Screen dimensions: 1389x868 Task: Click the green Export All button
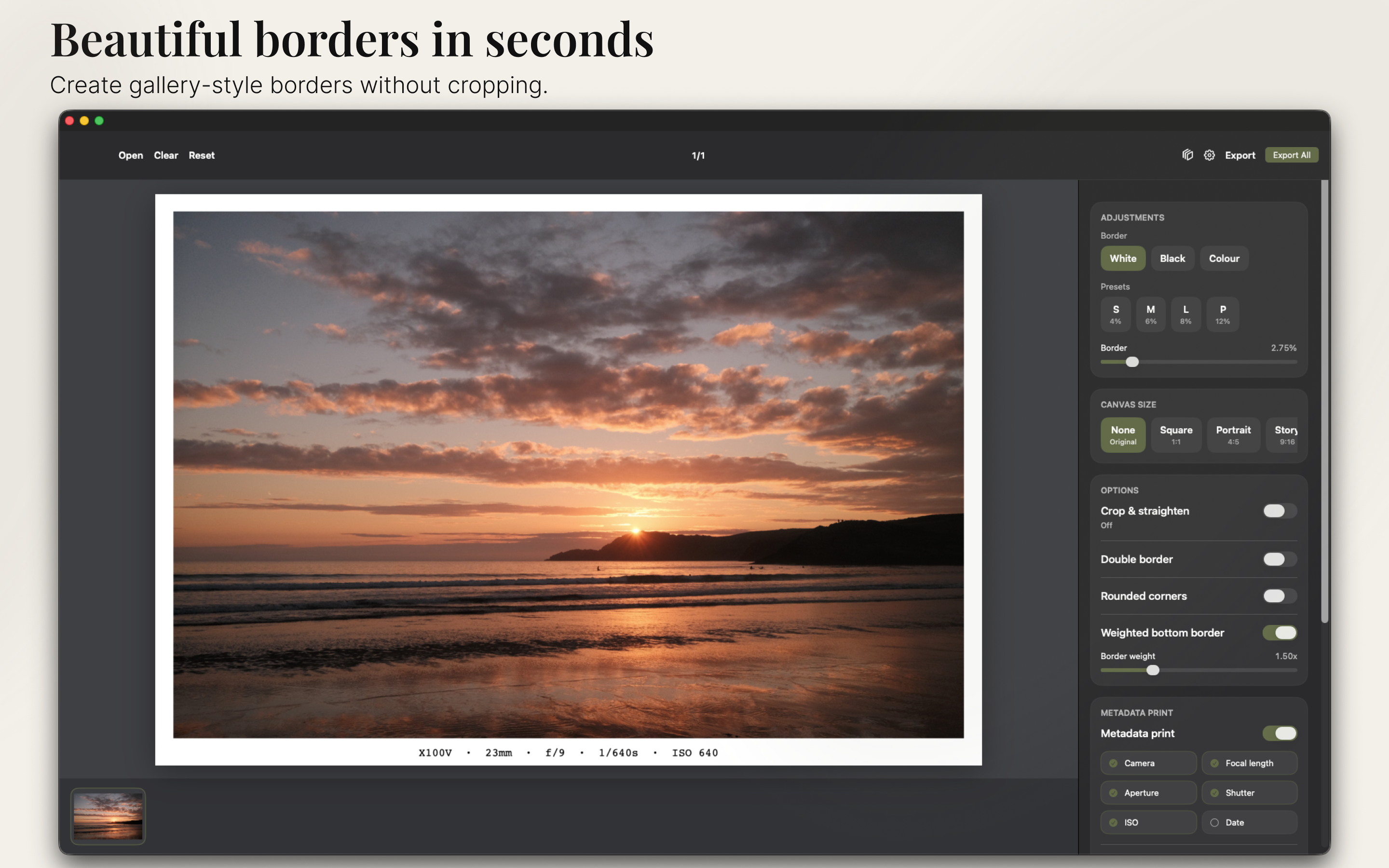(1292, 155)
